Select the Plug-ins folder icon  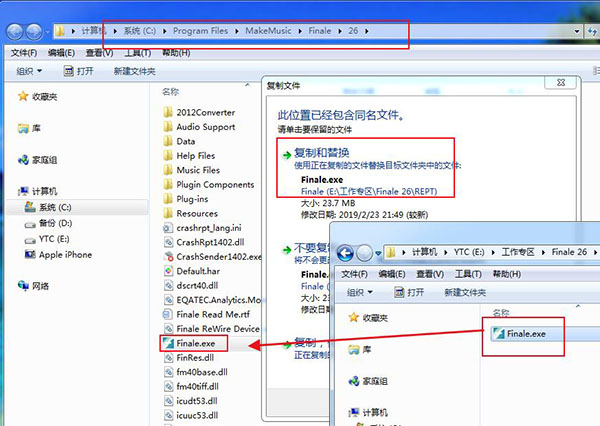[x=168, y=199]
